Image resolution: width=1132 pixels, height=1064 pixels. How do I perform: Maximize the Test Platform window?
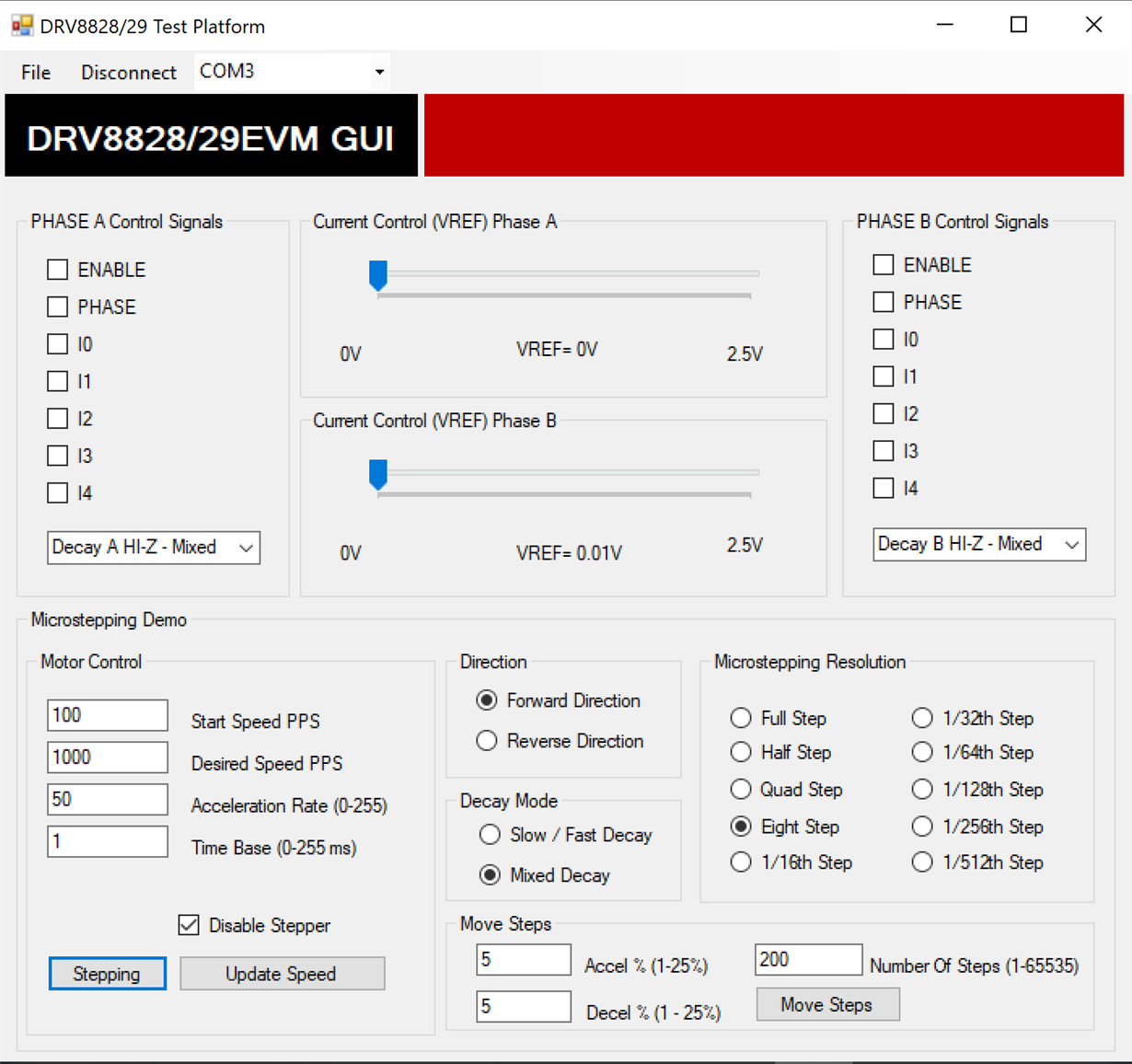[x=1019, y=25]
